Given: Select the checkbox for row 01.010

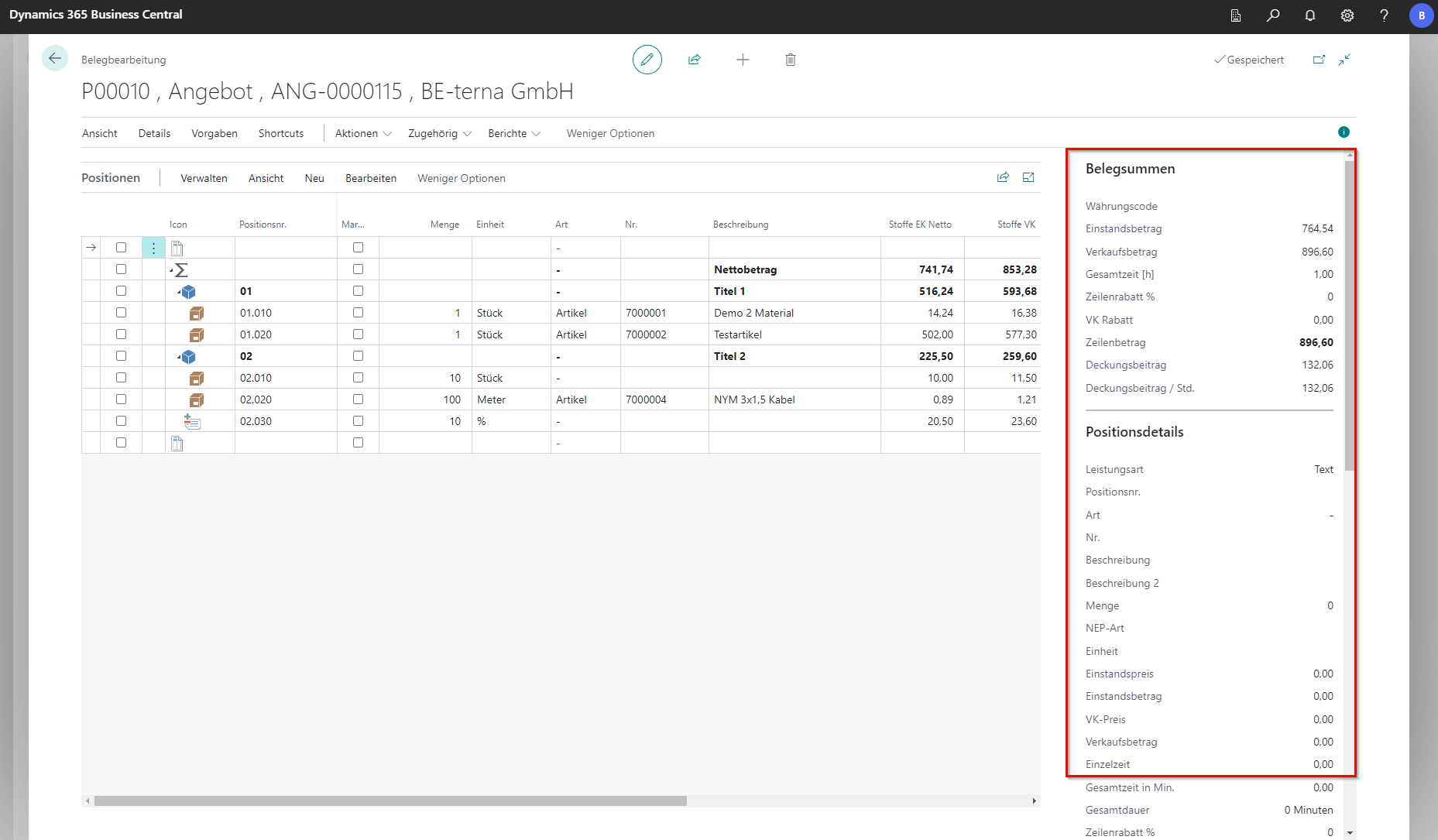Looking at the screenshot, I should point(121,313).
